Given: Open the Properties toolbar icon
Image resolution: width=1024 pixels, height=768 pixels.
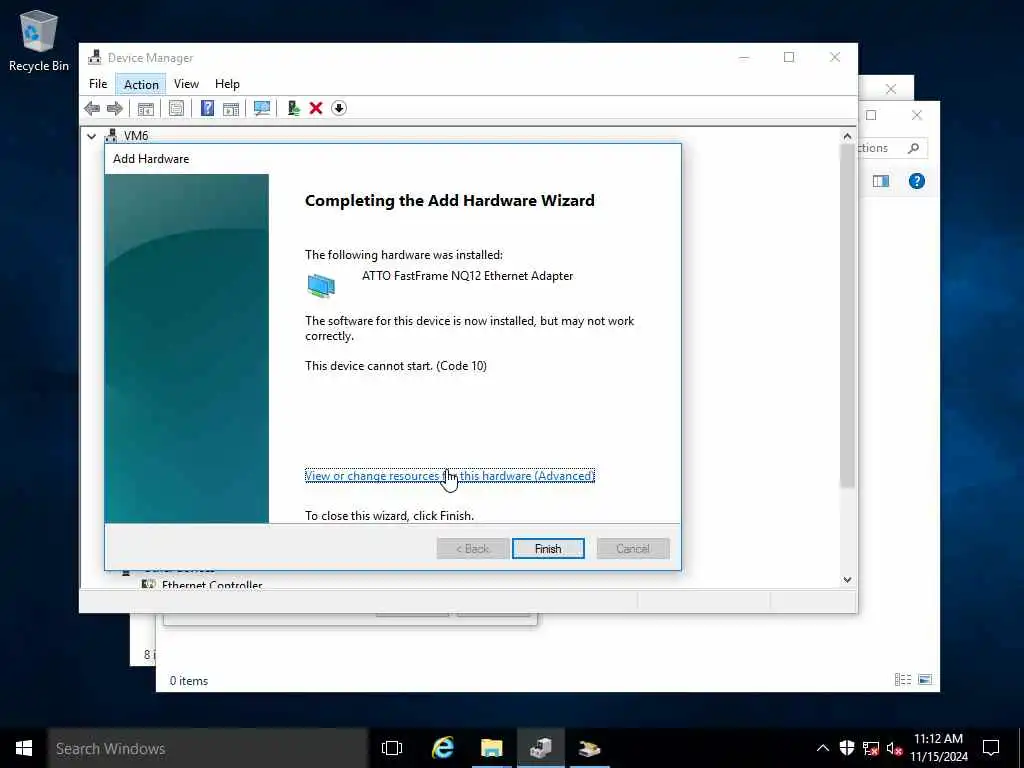Looking at the screenshot, I should click(x=176, y=108).
